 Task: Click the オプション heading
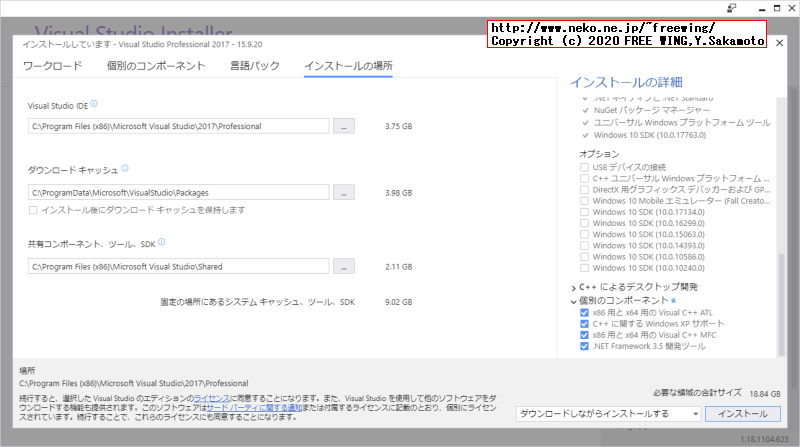tap(599, 154)
